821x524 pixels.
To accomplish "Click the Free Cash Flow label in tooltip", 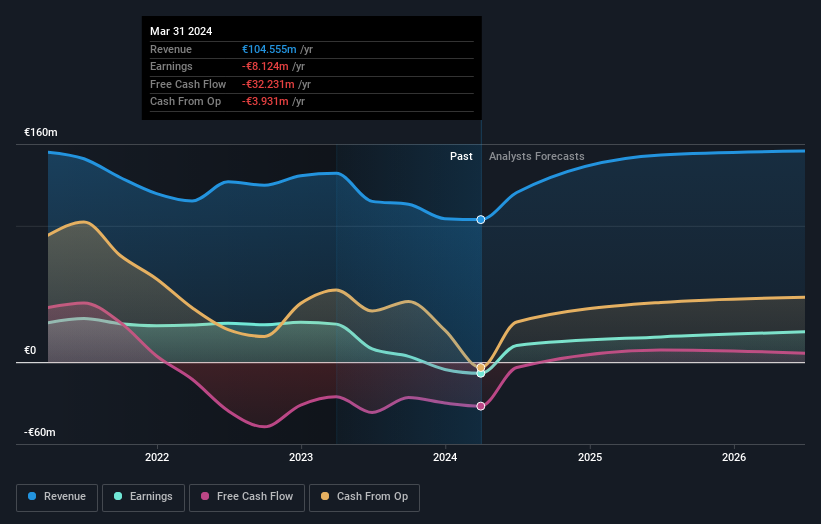I will pyautogui.click(x=188, y=84).
